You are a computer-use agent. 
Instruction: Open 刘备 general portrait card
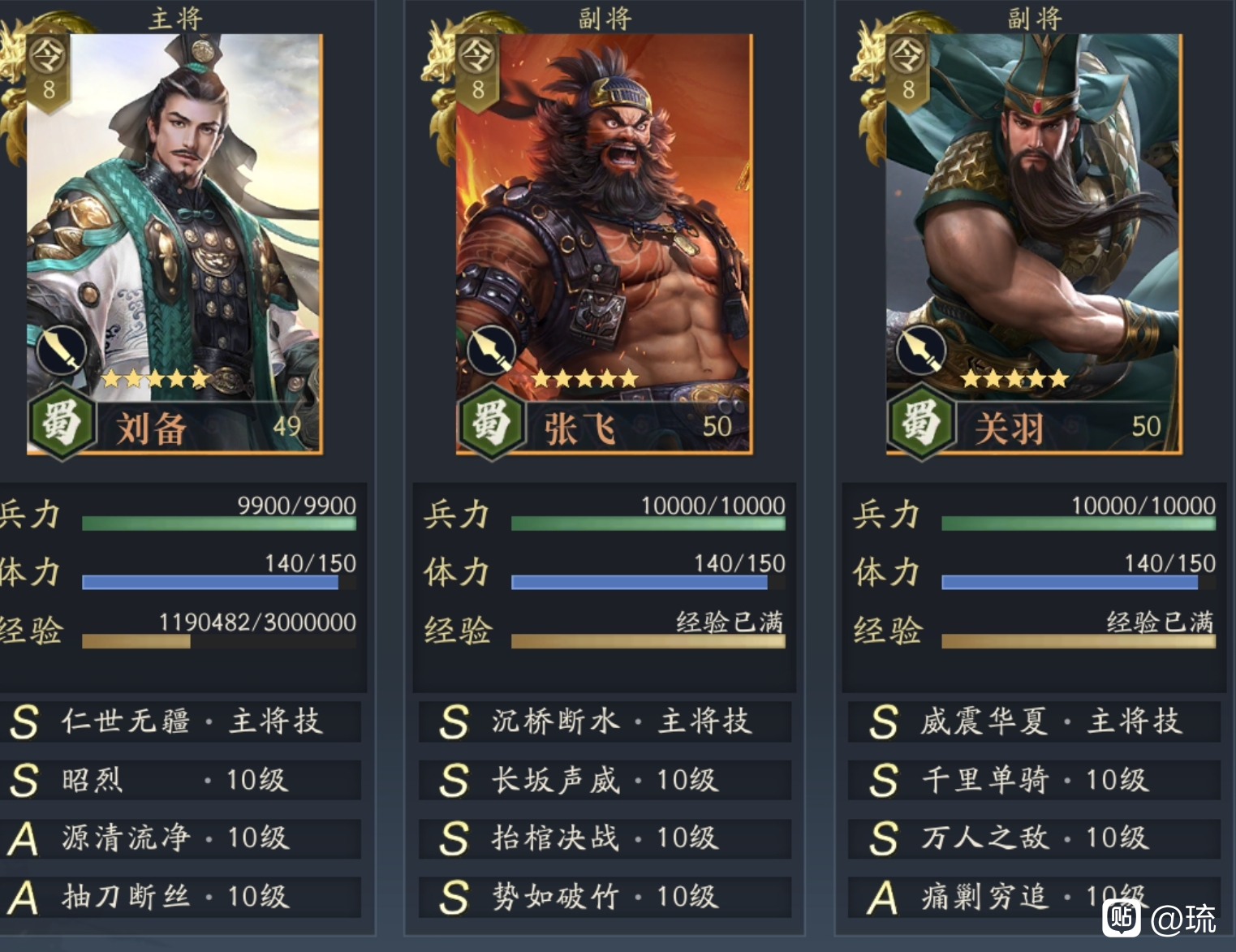pyautogui.click(x=174, y=243)
